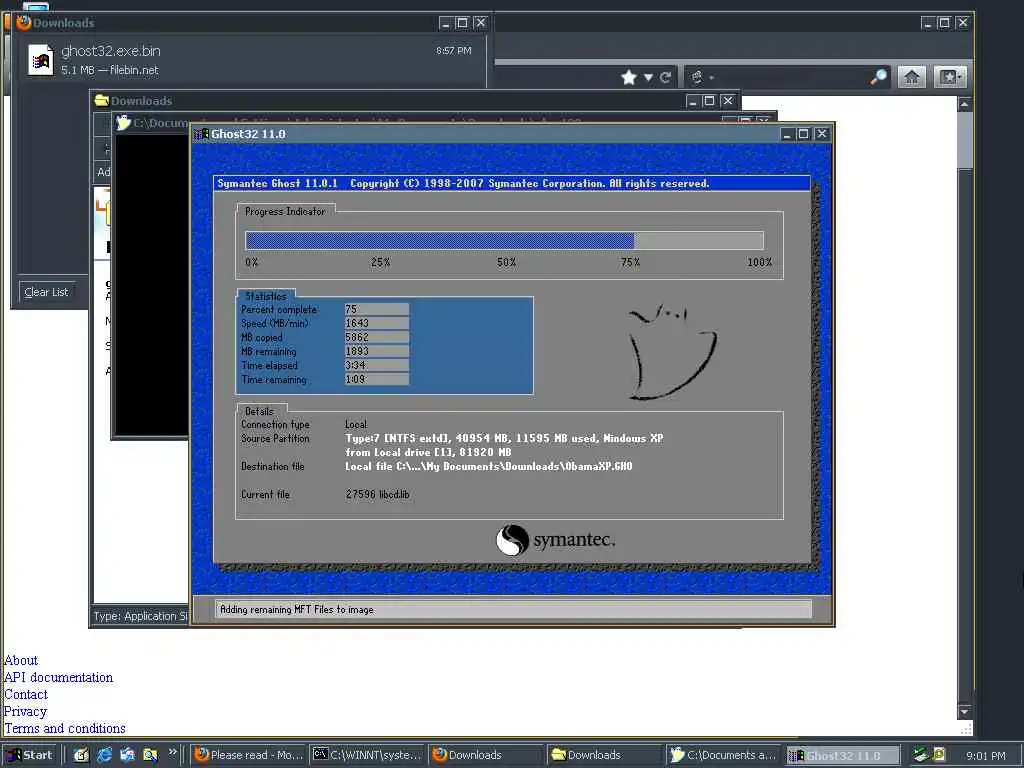Click the network tray icon
Image resolution: width=1024 pixels, height=768 pixels.
(x=921, y=755)
